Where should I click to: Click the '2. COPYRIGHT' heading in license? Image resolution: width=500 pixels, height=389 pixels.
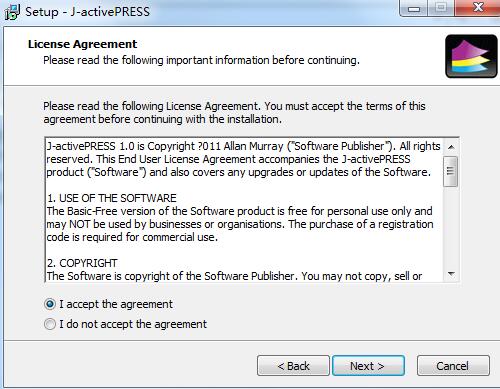click(82, 263)
